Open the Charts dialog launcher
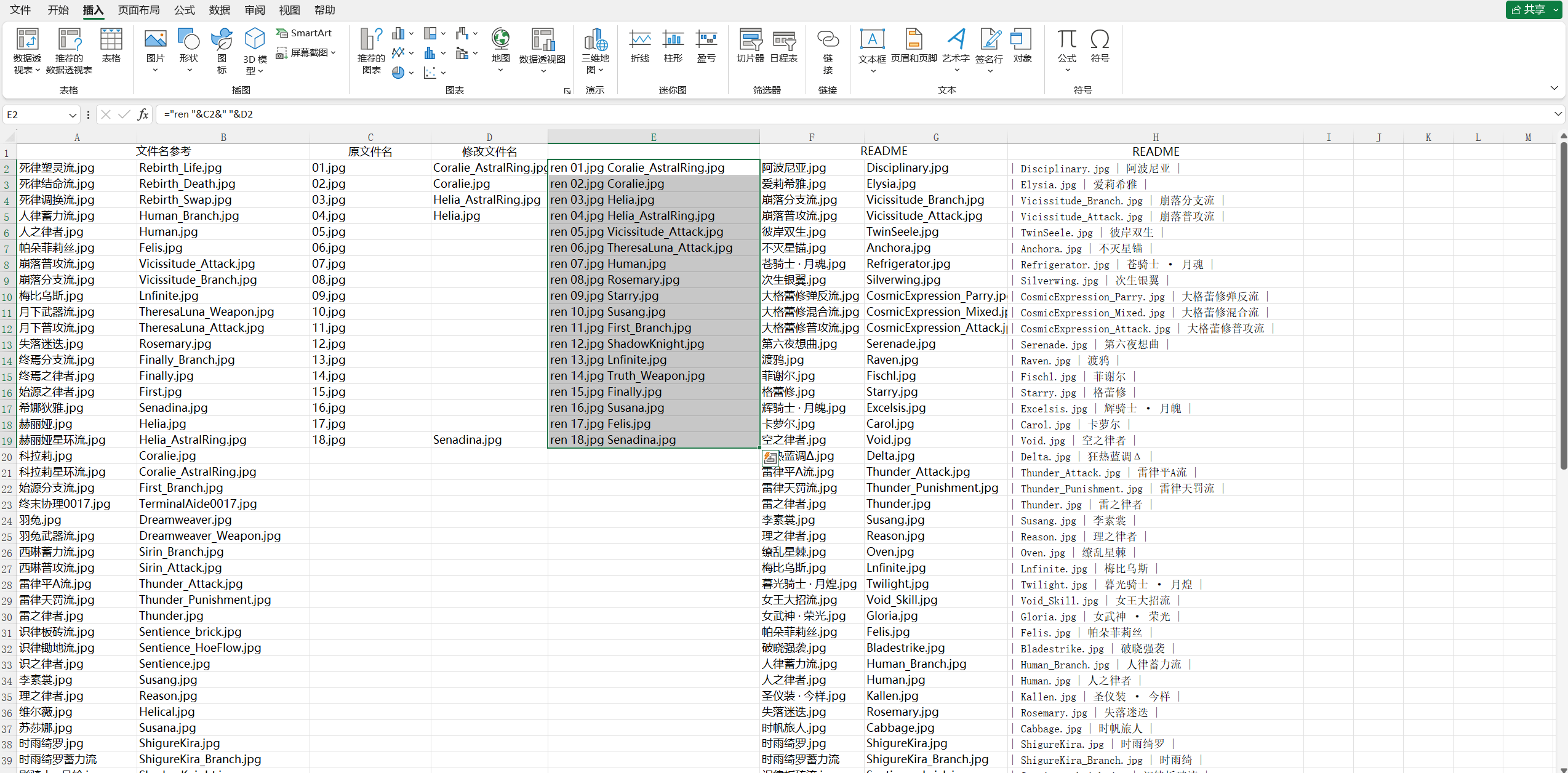 567,91
